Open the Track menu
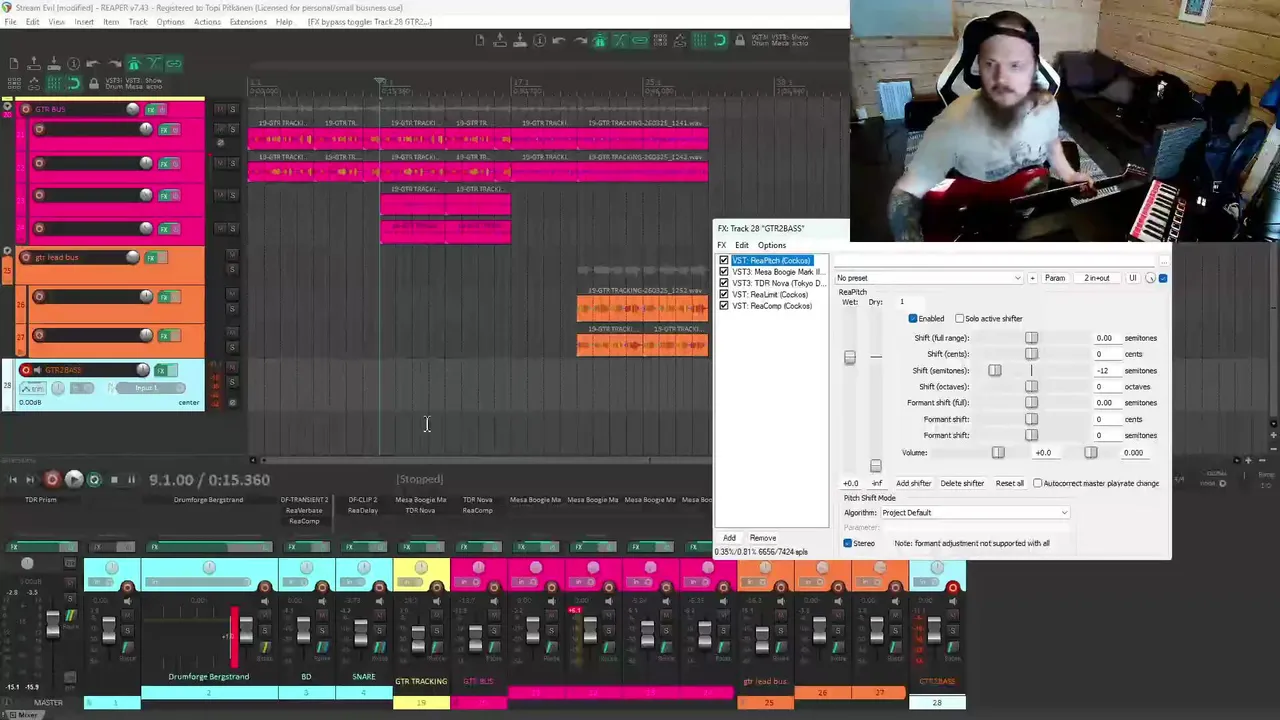The image size is (1280, 720). (138, 22)
